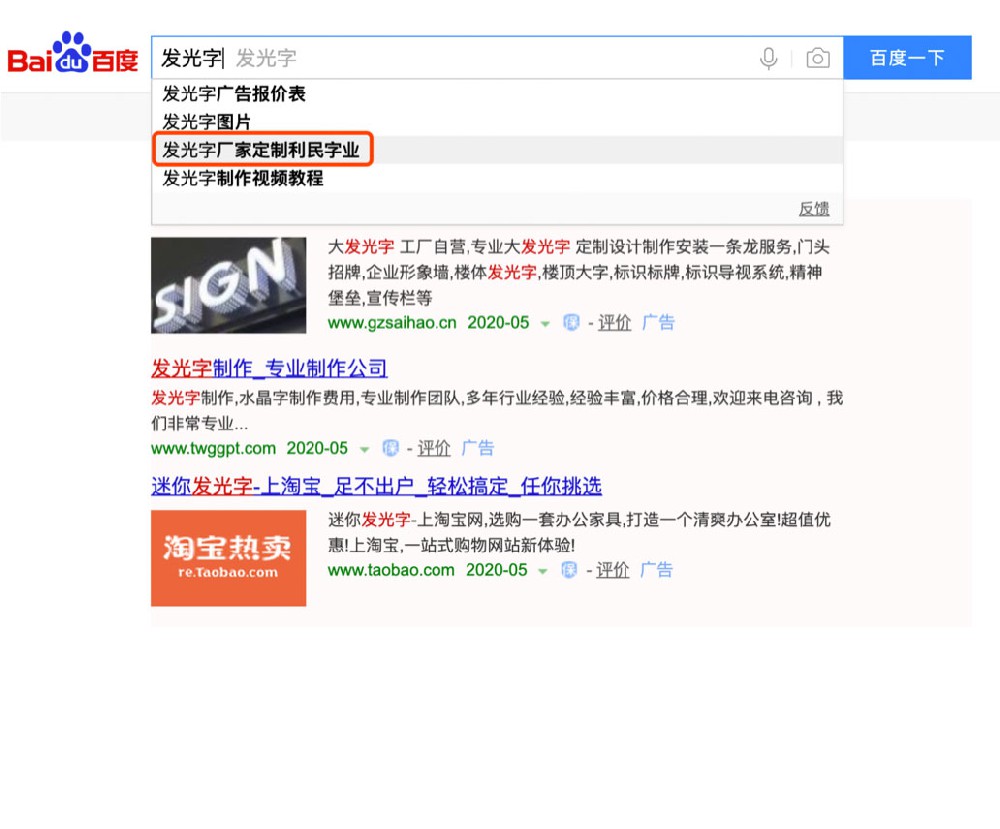Click description text starting 发光字制作,水晶字制作费用

pyautogui.click(x=497, y=410)
